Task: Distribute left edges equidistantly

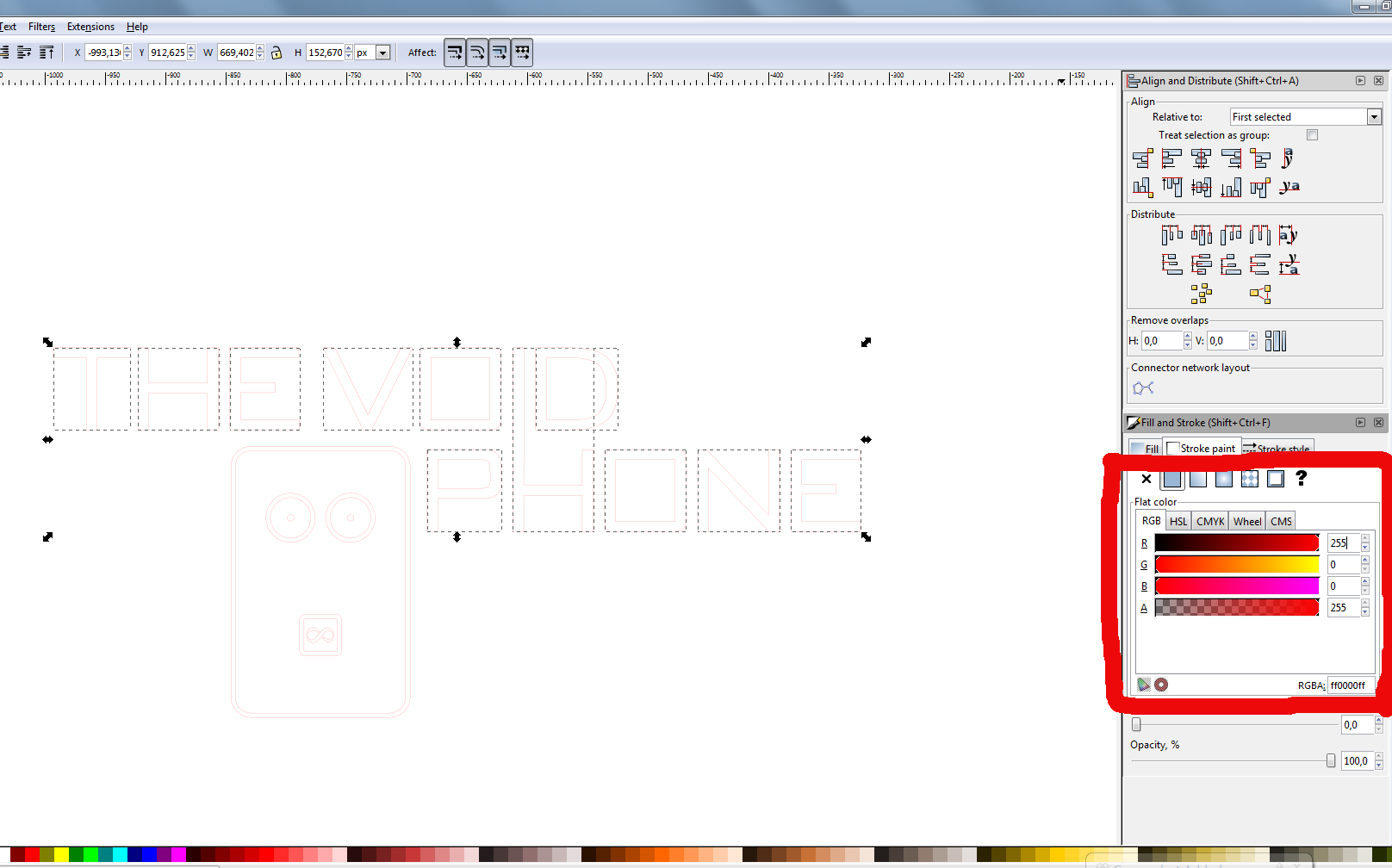Action: point(1171,234)
